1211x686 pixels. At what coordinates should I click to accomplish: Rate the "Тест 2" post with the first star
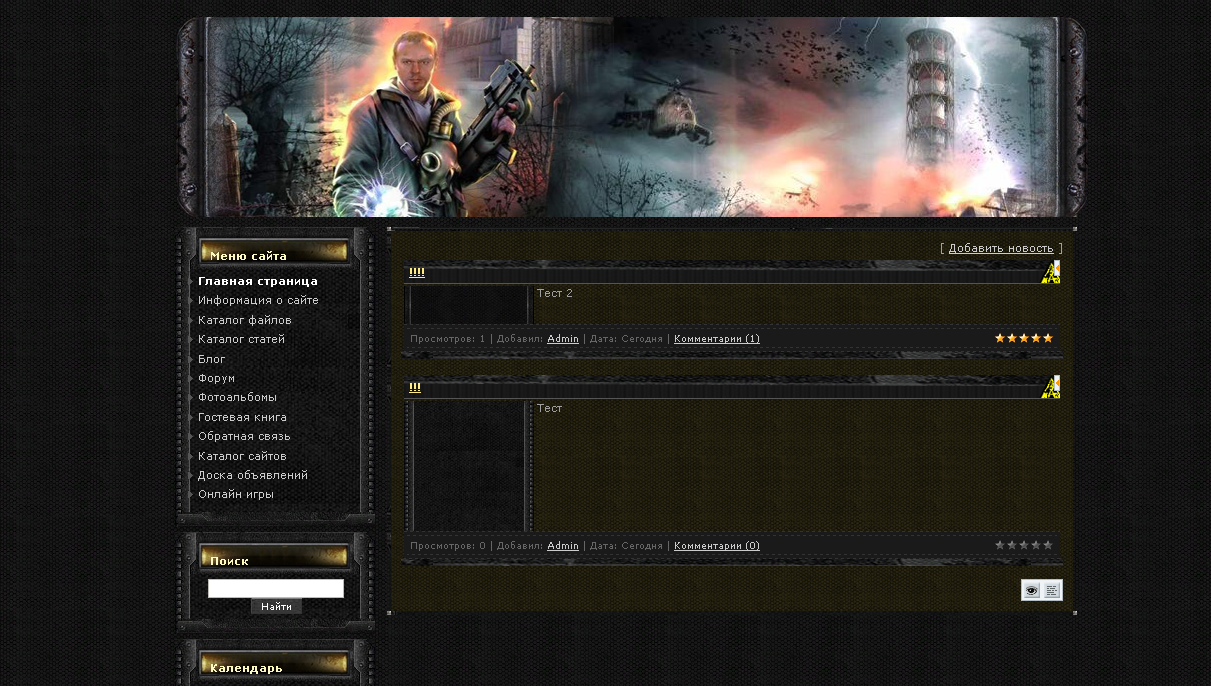point(1000,338)
